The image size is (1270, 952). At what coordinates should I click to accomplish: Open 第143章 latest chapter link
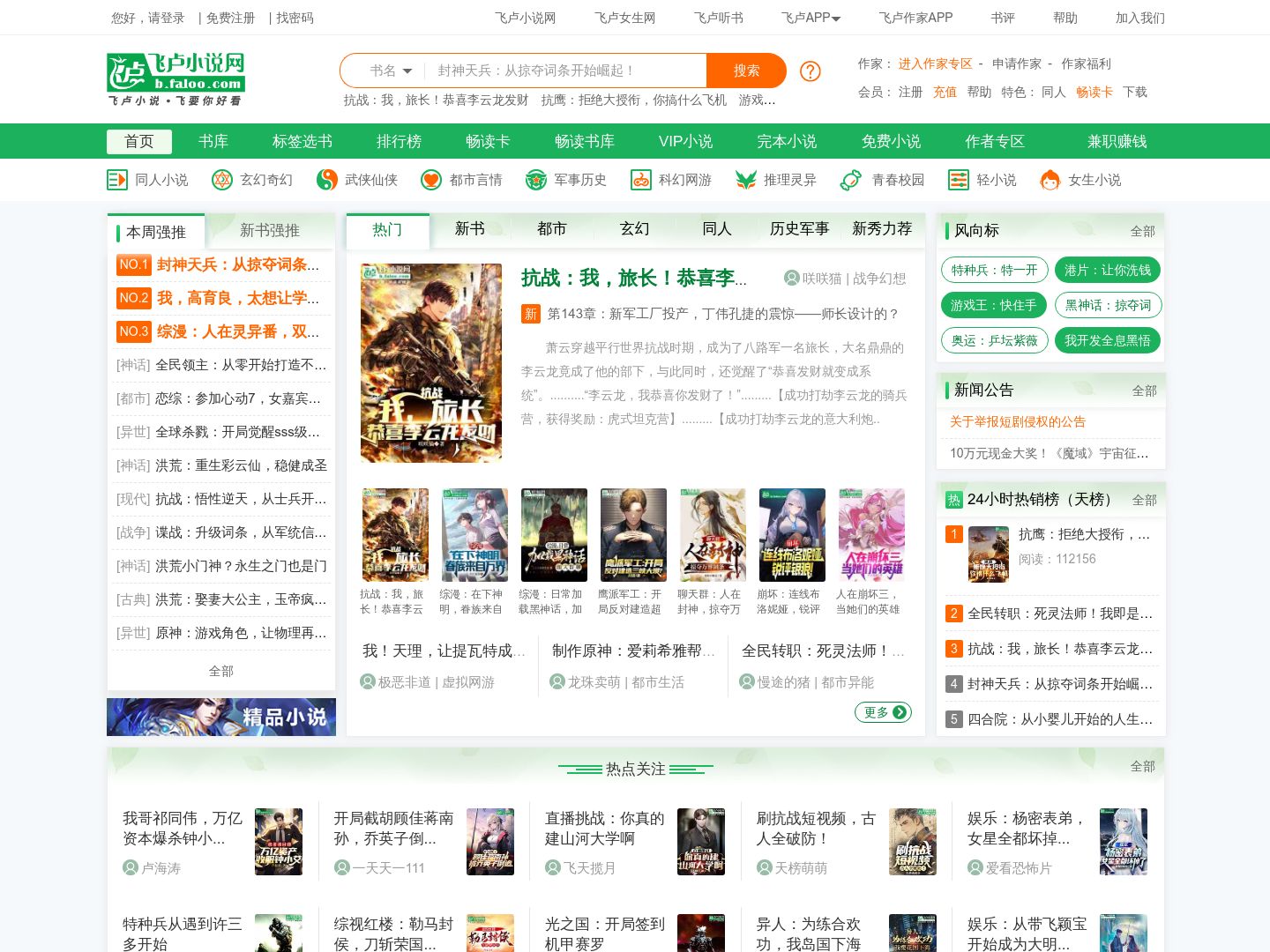point(722,314)
